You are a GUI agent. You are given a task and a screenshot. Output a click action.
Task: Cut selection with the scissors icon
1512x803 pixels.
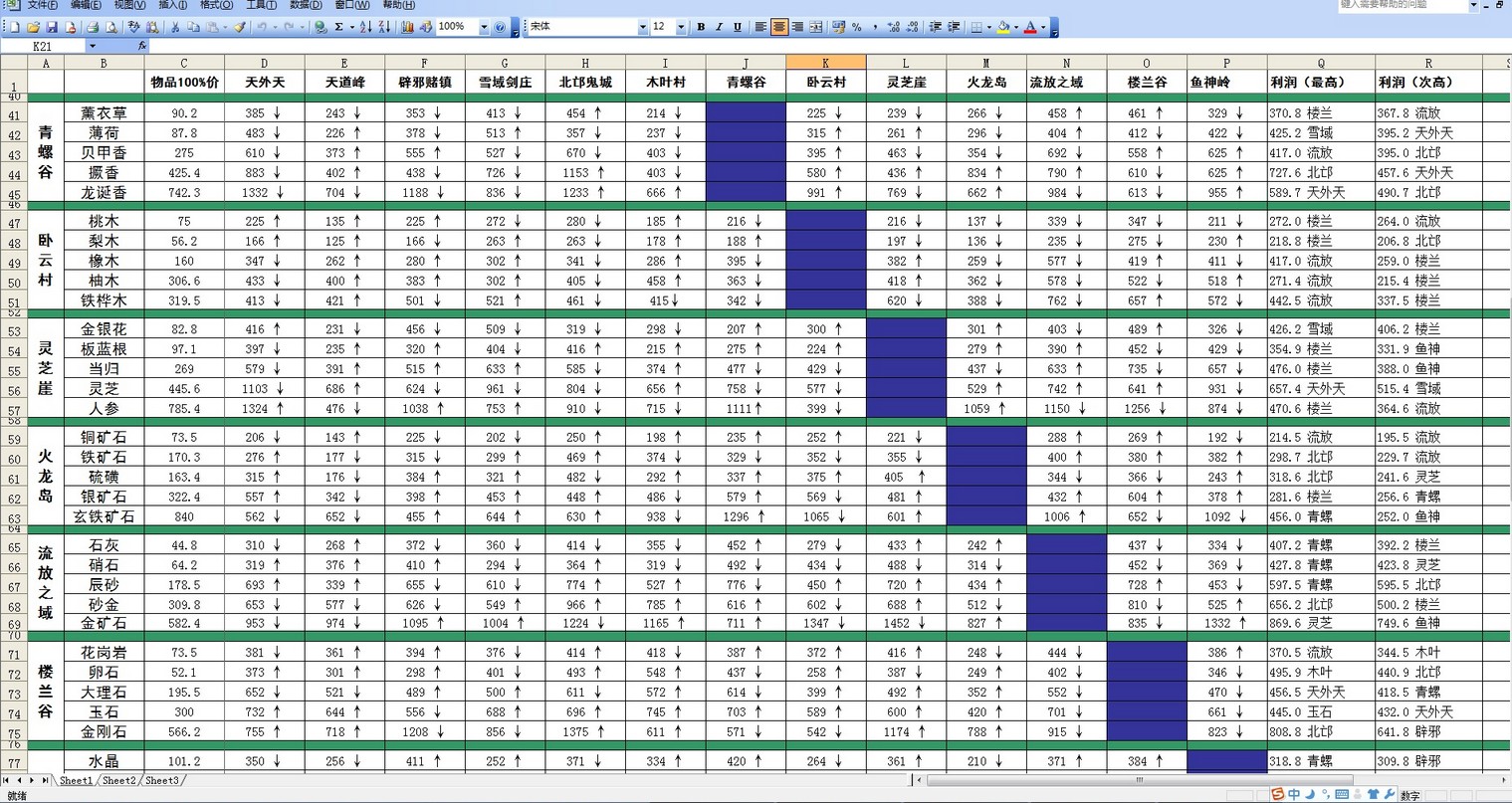(x=175, y=27)
